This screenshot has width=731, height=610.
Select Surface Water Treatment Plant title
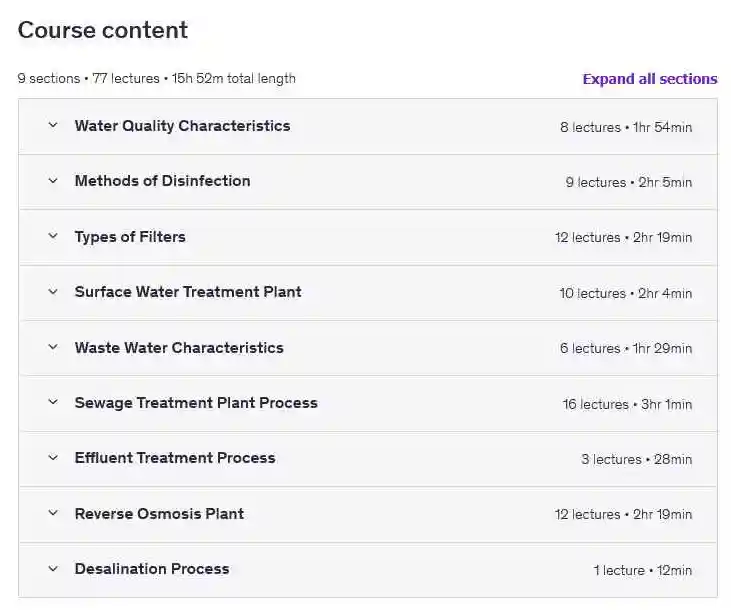pos(188,292)
